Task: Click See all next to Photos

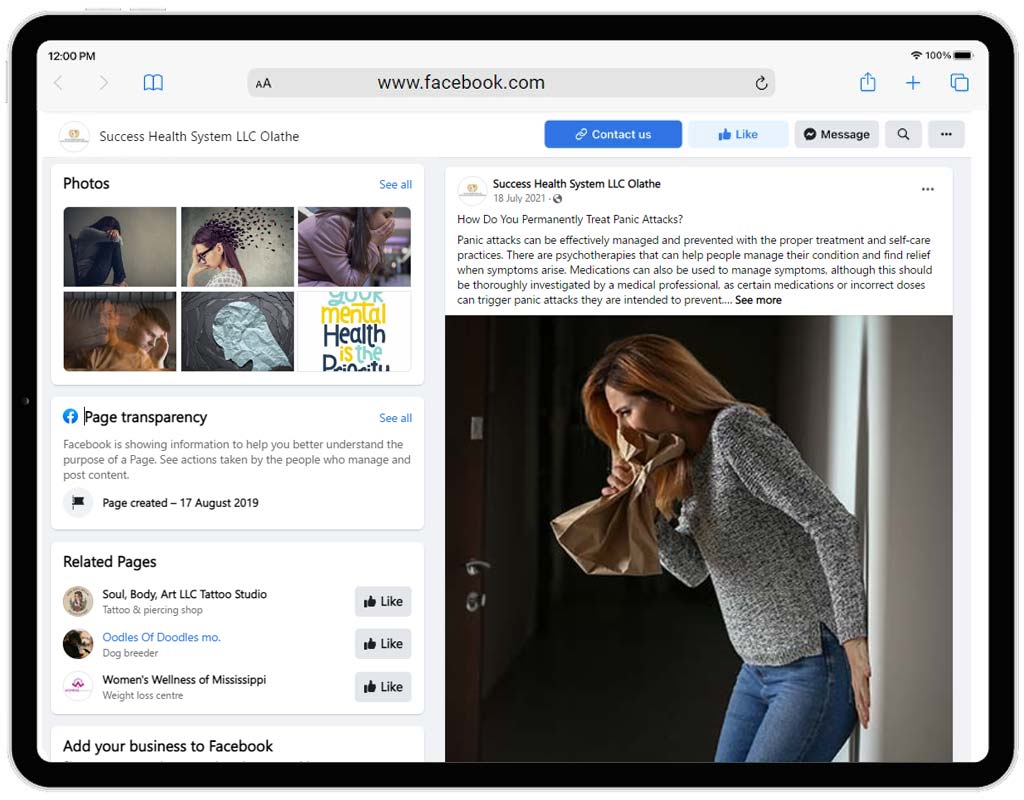Action: tap(395, 185)
